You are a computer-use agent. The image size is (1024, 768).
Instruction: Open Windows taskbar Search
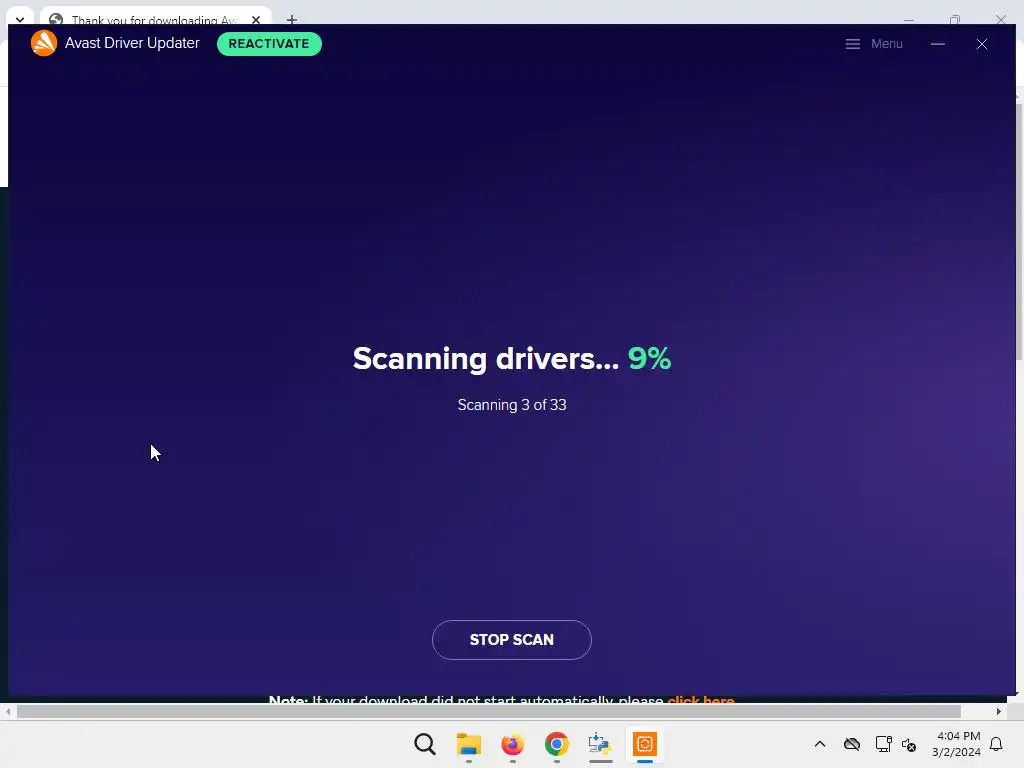pos(424,744)
